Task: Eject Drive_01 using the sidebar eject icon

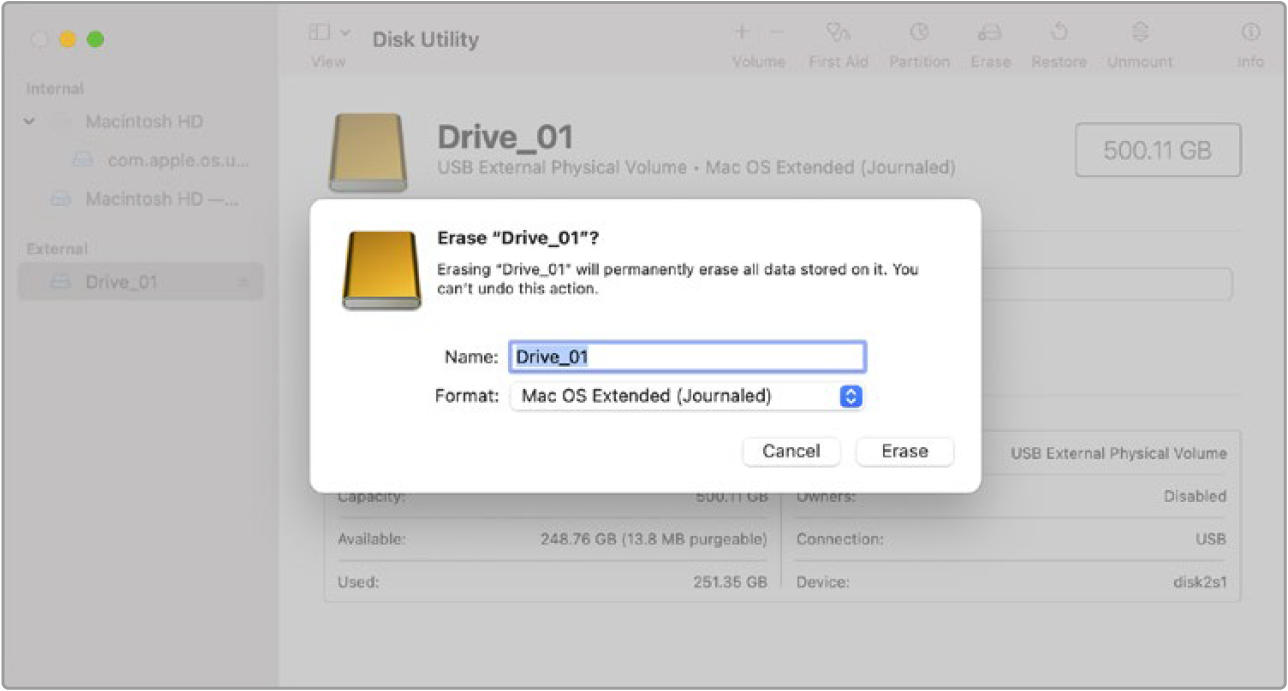Action: [x=243, y=282]
